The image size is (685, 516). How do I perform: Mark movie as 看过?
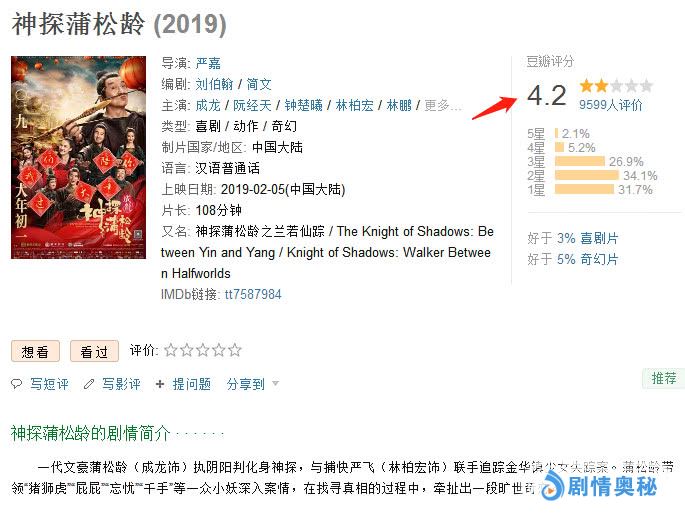click(x=94, y=351)
